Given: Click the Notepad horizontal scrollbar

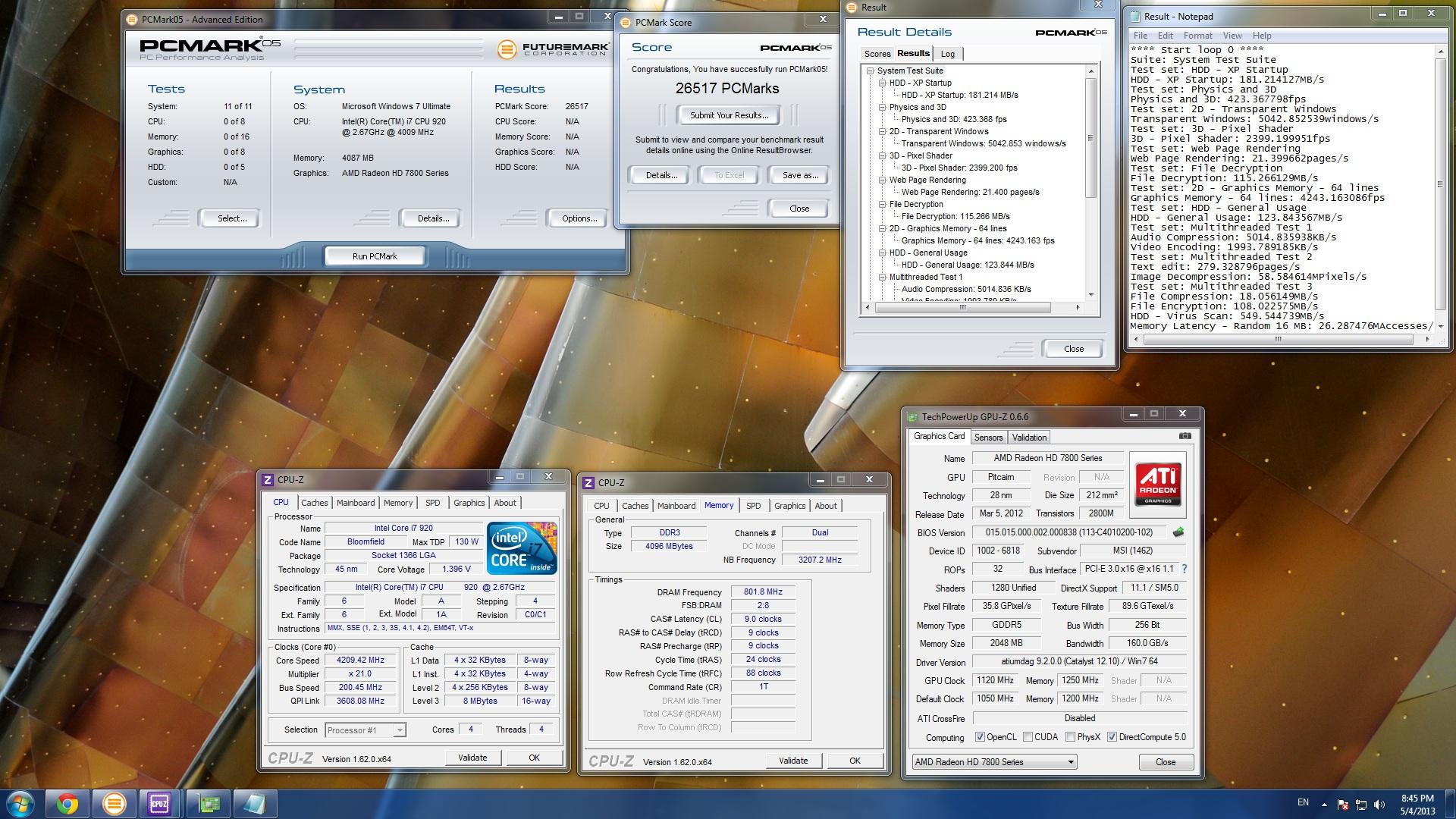Looking at the screenshot, I should click(1281, 340).
